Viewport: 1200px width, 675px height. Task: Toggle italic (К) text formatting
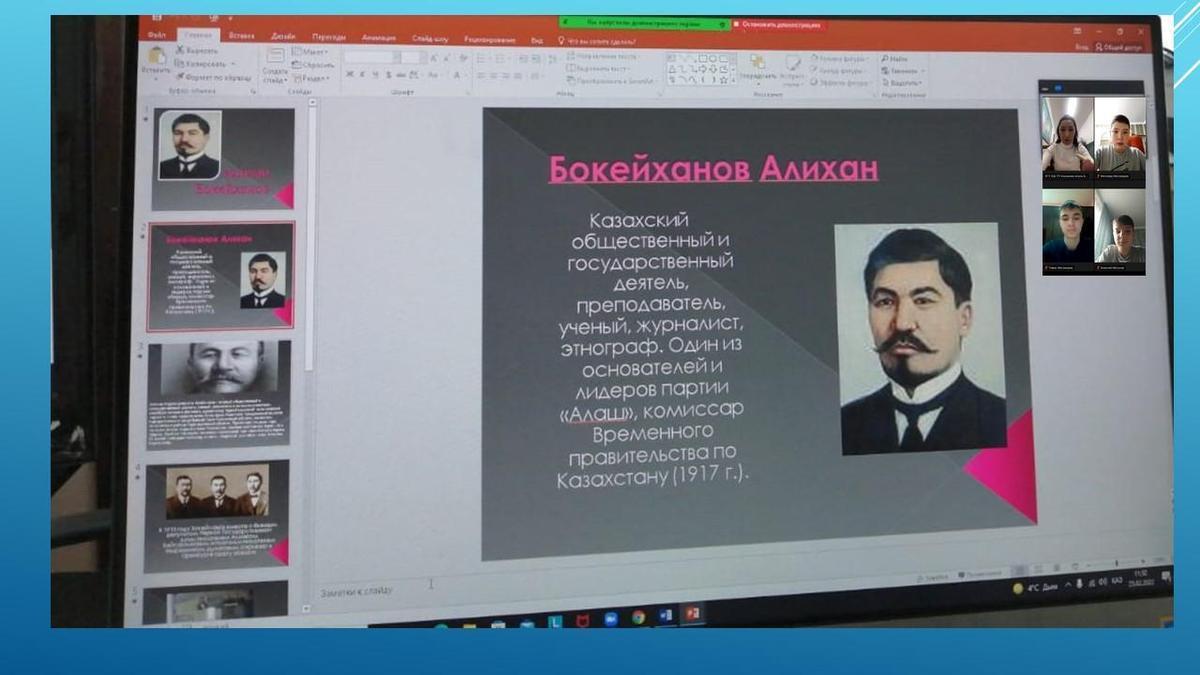click(364, 75)
